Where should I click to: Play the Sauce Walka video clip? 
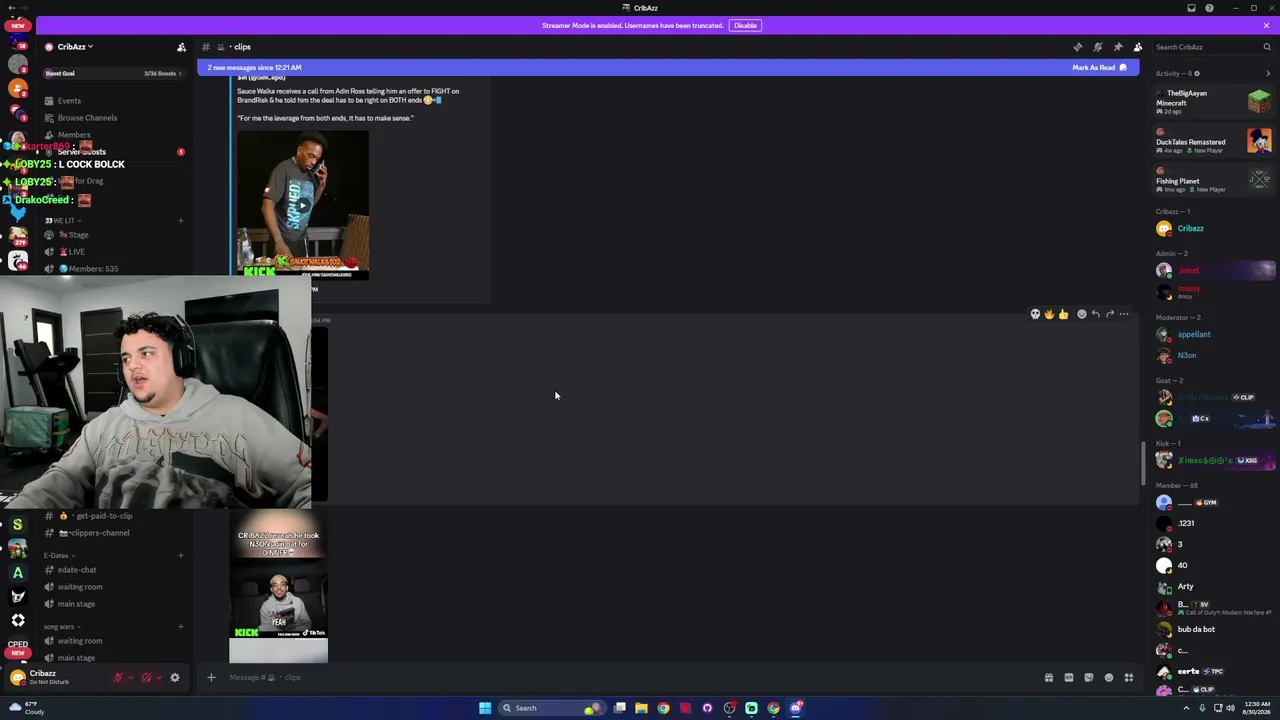[303, 205]
